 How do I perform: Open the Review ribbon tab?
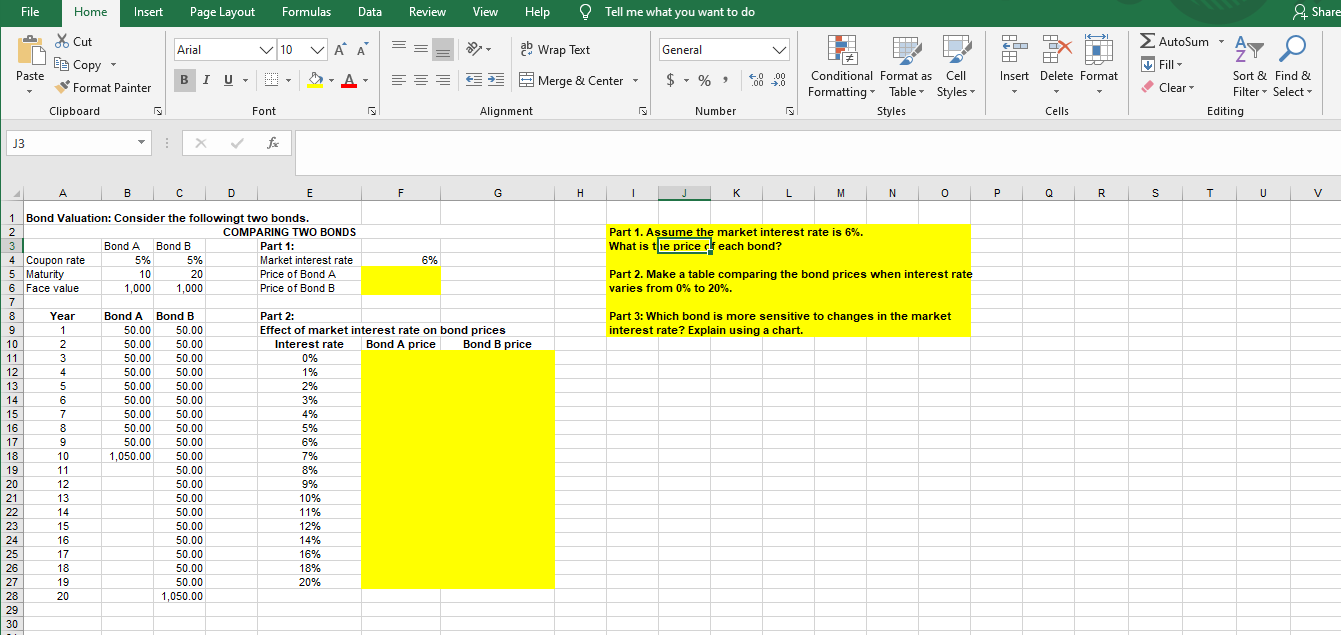tap(427, 12)
